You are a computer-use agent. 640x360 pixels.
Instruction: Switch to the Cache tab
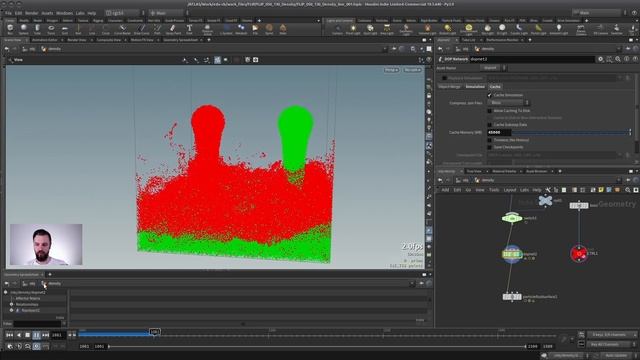tap(495, 87)
